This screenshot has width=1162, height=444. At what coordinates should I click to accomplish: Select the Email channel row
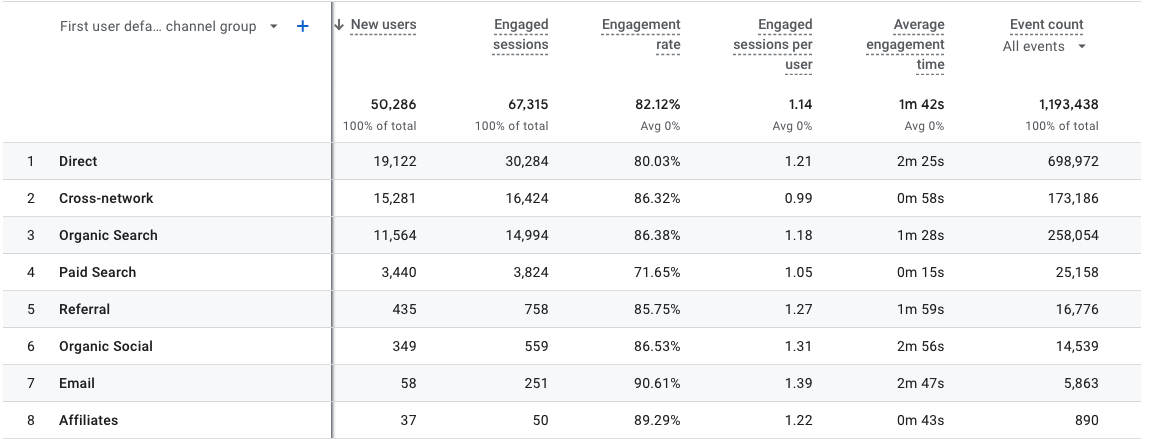tap(77, 383)
